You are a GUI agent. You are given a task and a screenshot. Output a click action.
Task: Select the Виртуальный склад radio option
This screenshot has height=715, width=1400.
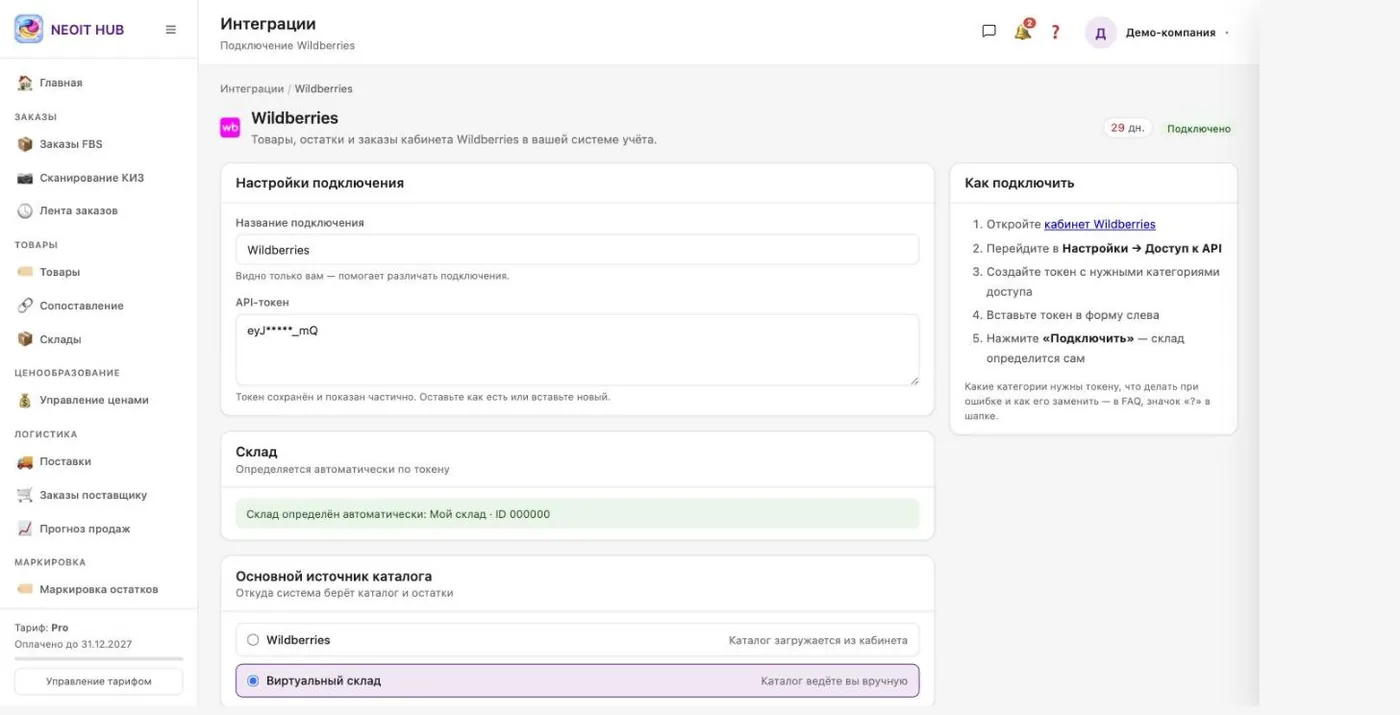[253, 681]
